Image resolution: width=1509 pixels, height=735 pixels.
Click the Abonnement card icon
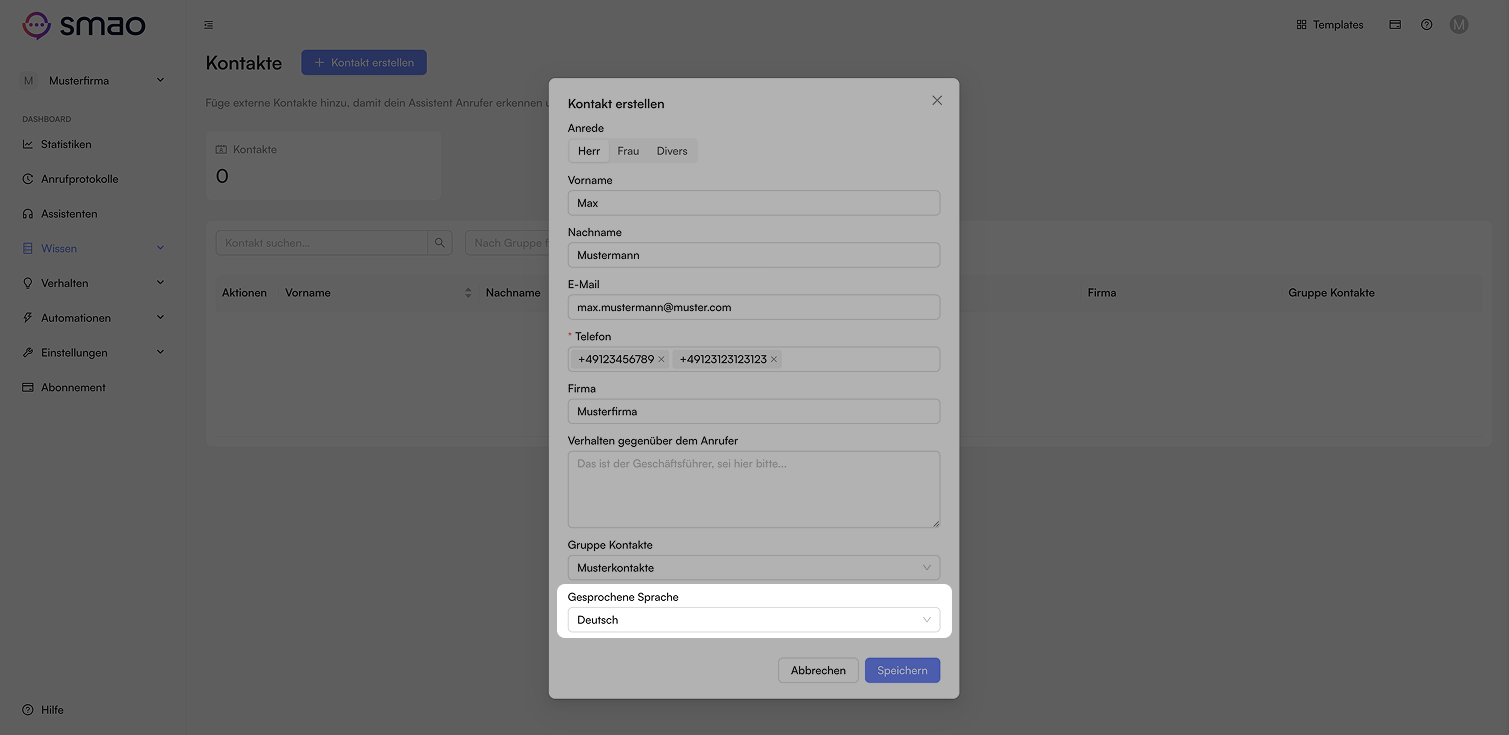[x=28, y=387]
